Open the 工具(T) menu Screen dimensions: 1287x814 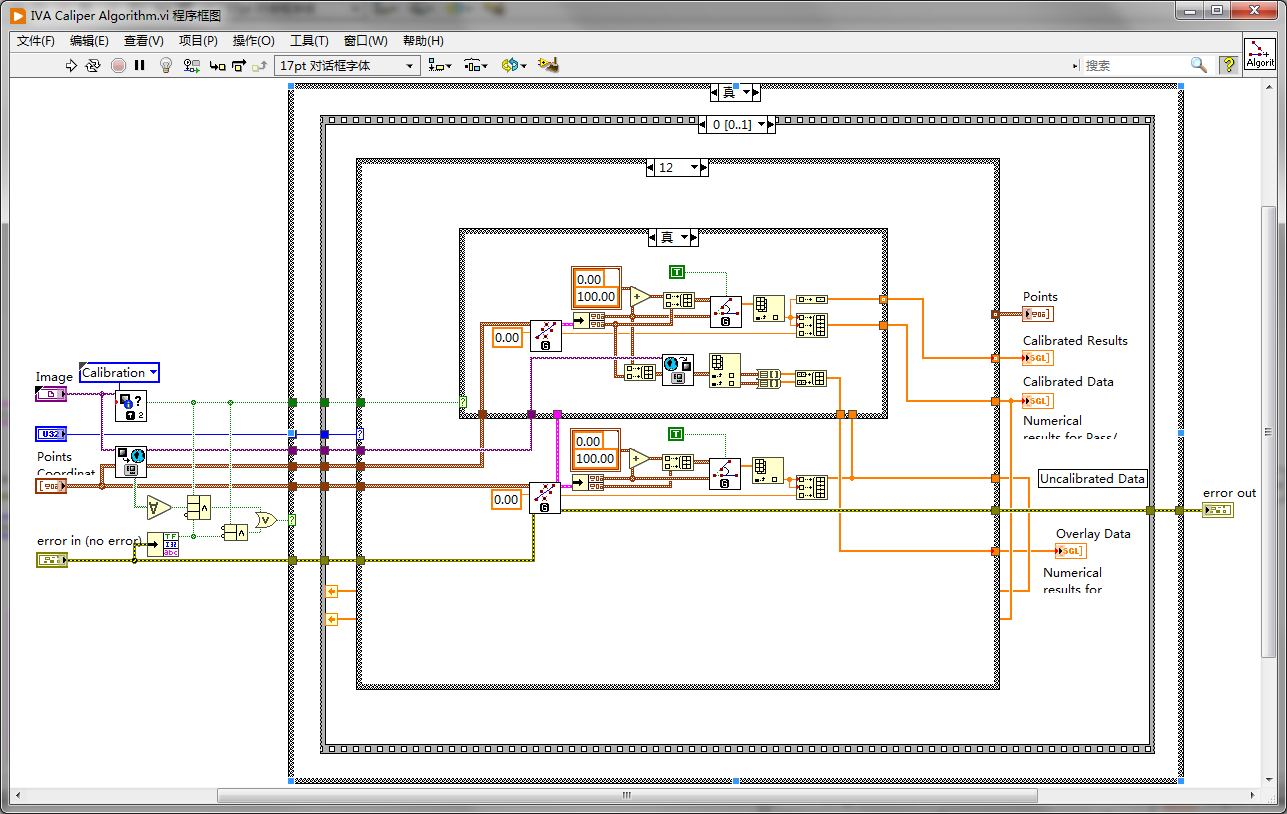pos(309,41)
